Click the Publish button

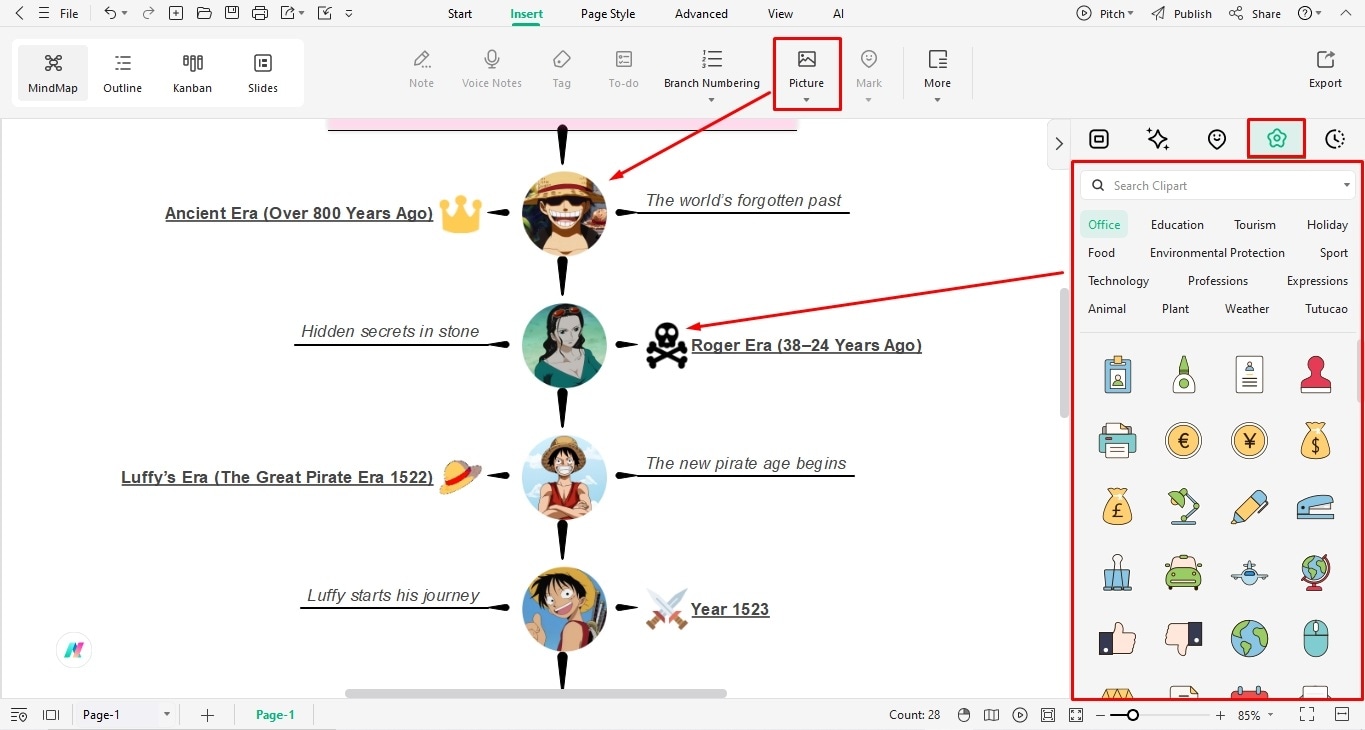(1182, 14)
